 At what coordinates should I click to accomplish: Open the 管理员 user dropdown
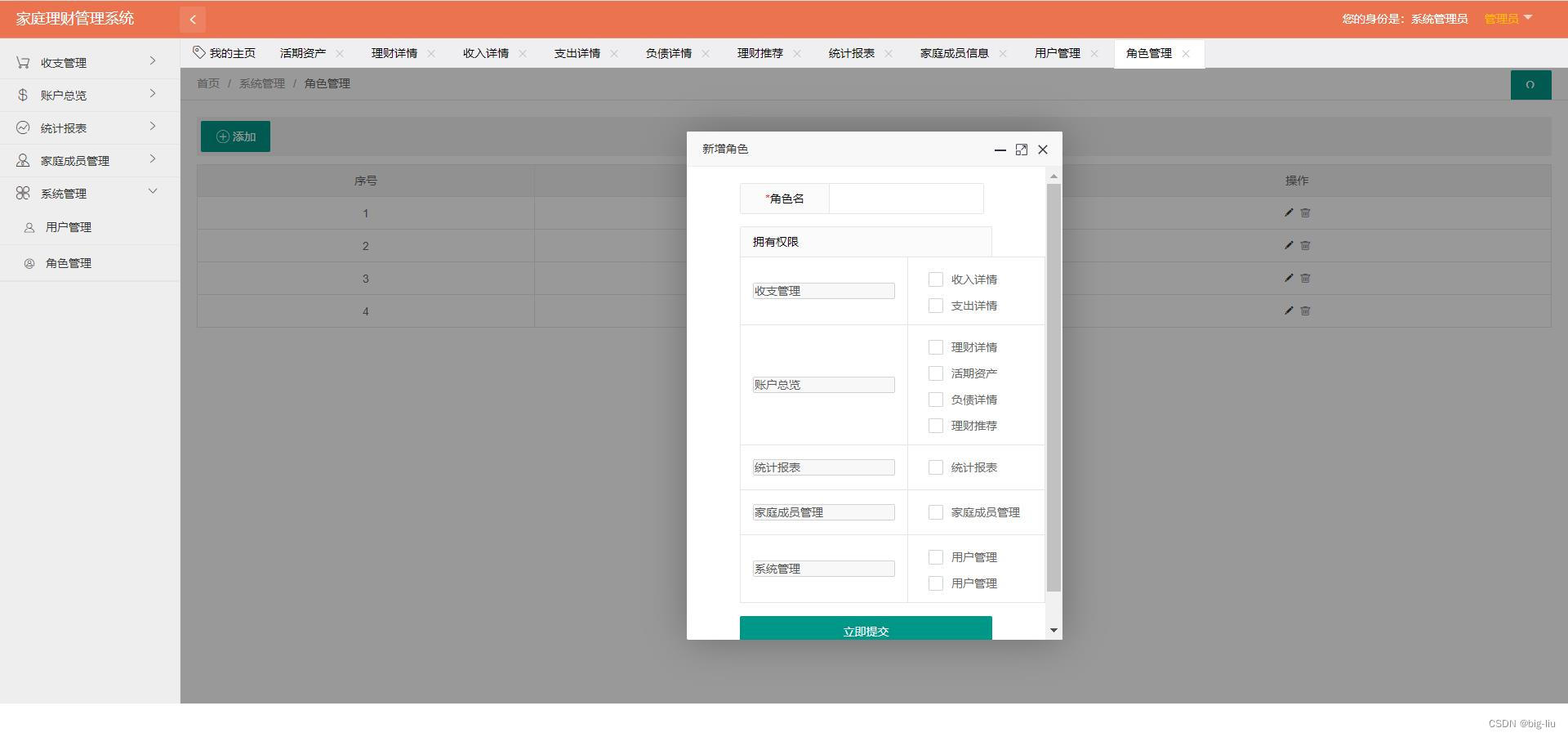tap(1508, 19)
